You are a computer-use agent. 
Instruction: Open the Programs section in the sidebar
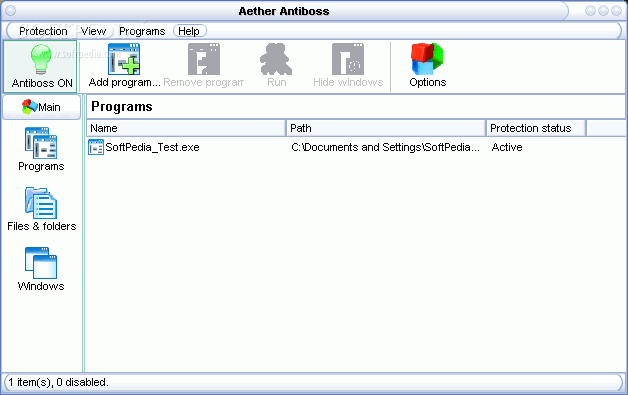coord(41,149)
